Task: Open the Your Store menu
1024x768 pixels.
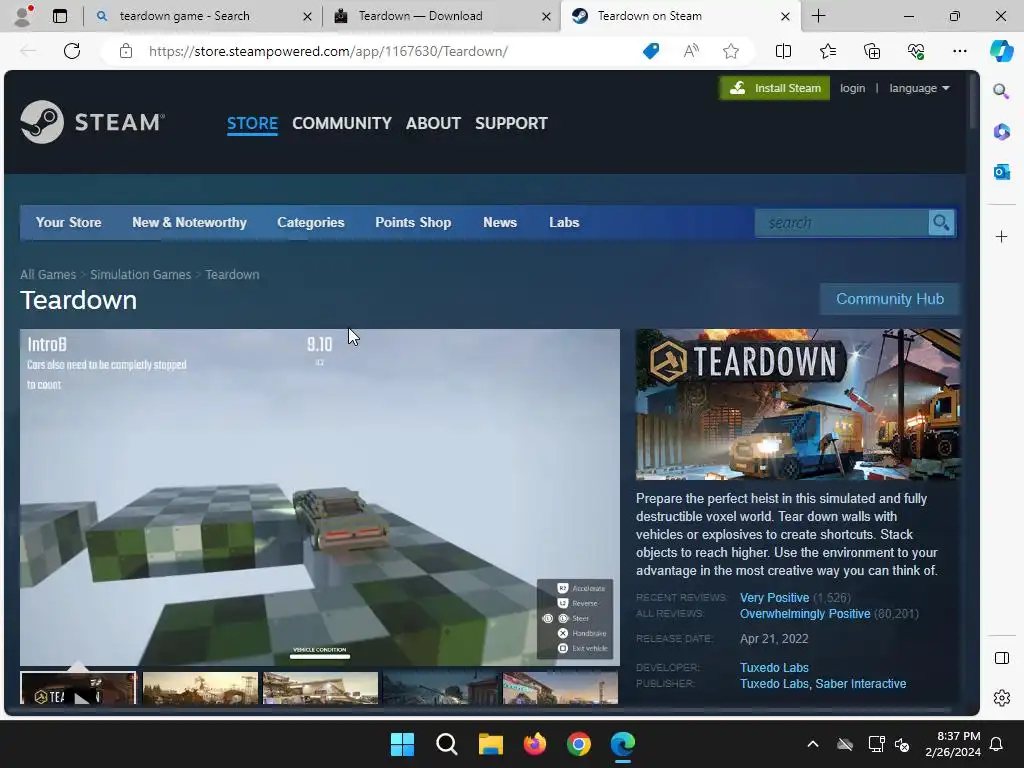Action: [x=69, y=222]
